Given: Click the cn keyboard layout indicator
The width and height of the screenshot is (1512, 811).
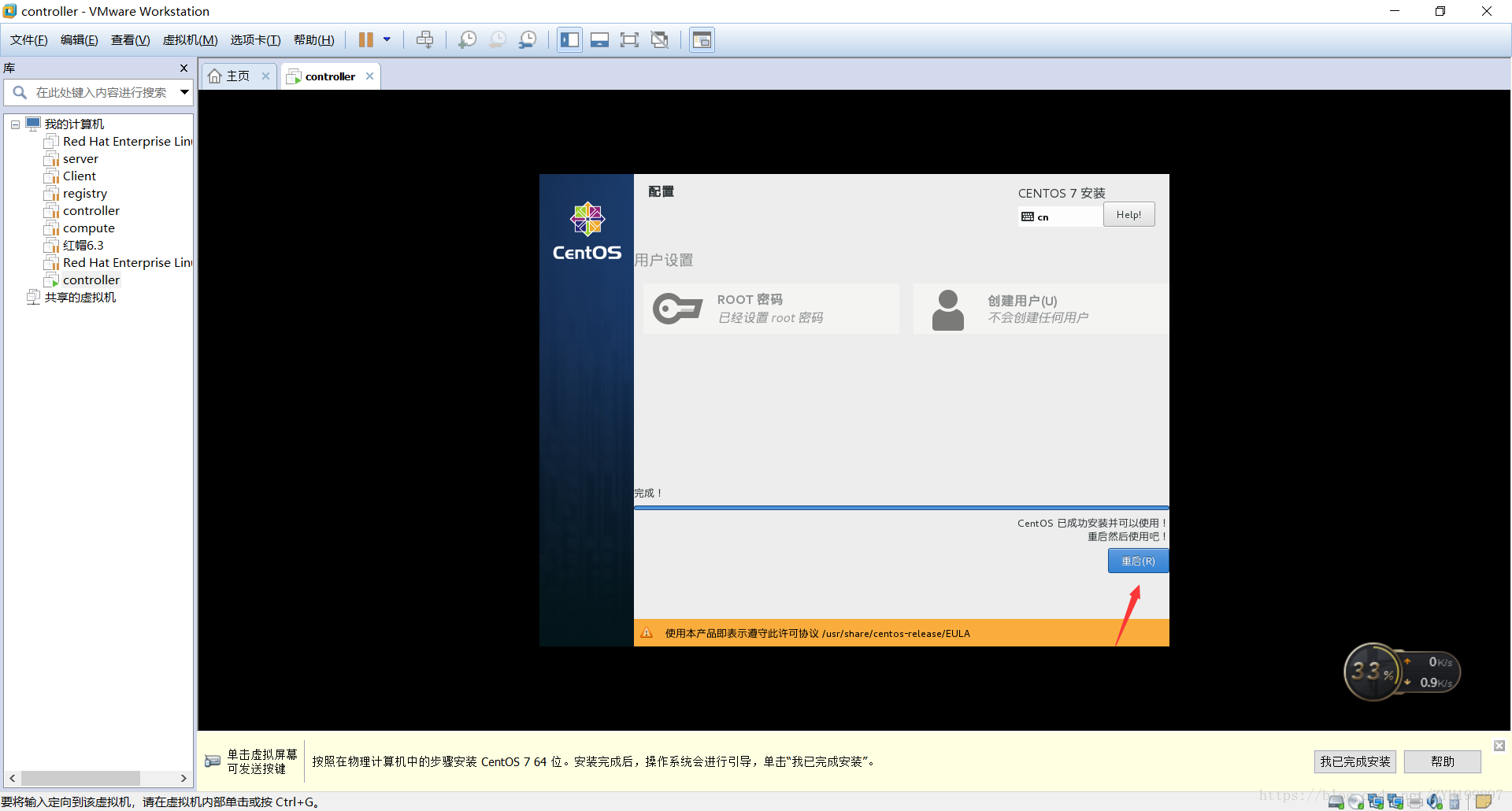Looking at the screenshot, I should [x=1059, y=217].
